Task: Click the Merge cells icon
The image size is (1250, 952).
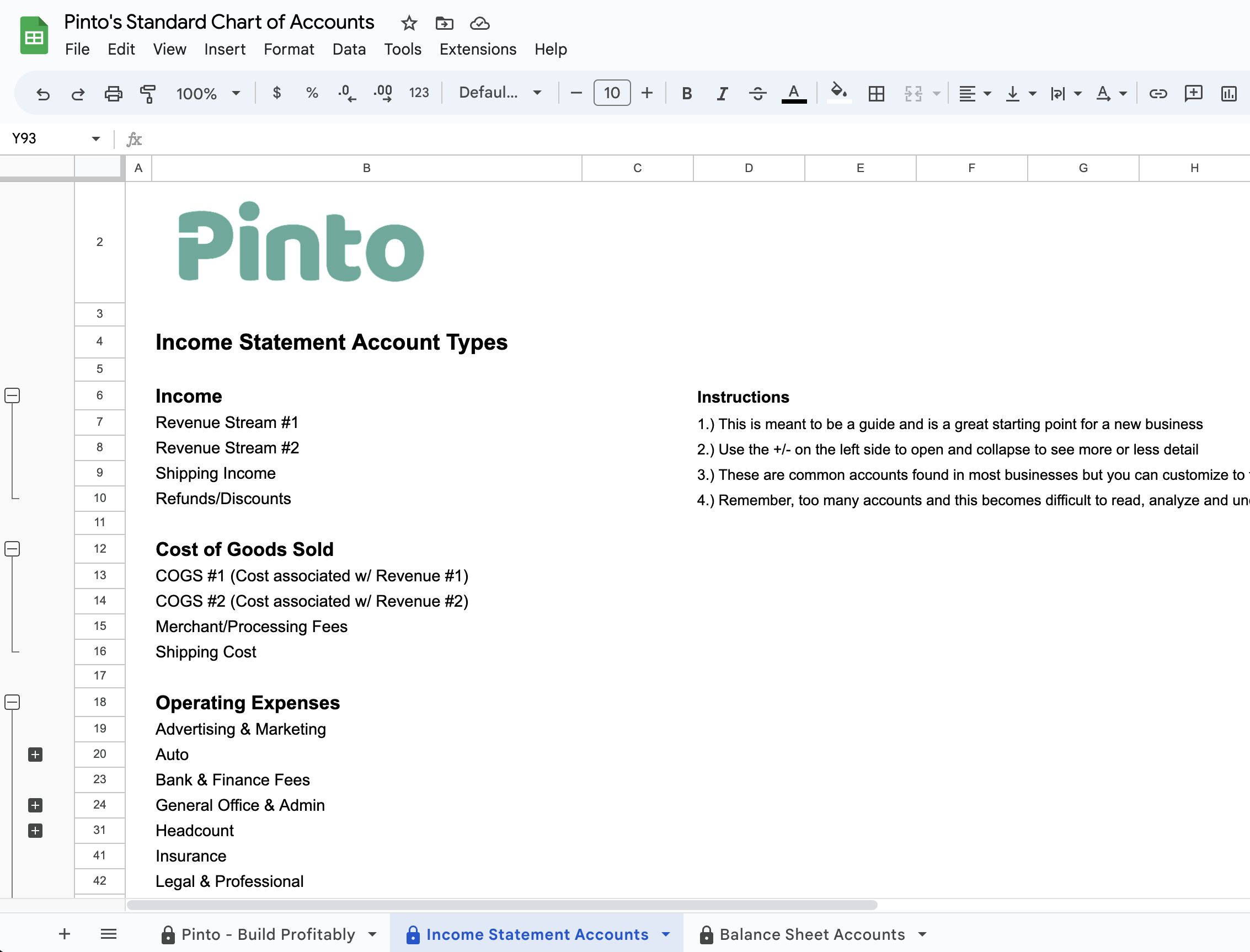Action: [913, 94]
